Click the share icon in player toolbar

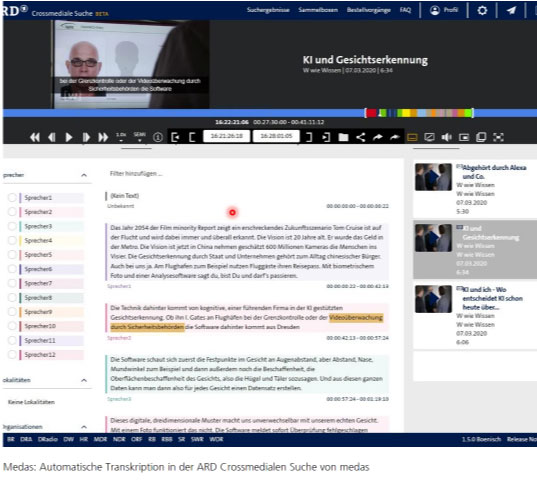tap(360, 137)
